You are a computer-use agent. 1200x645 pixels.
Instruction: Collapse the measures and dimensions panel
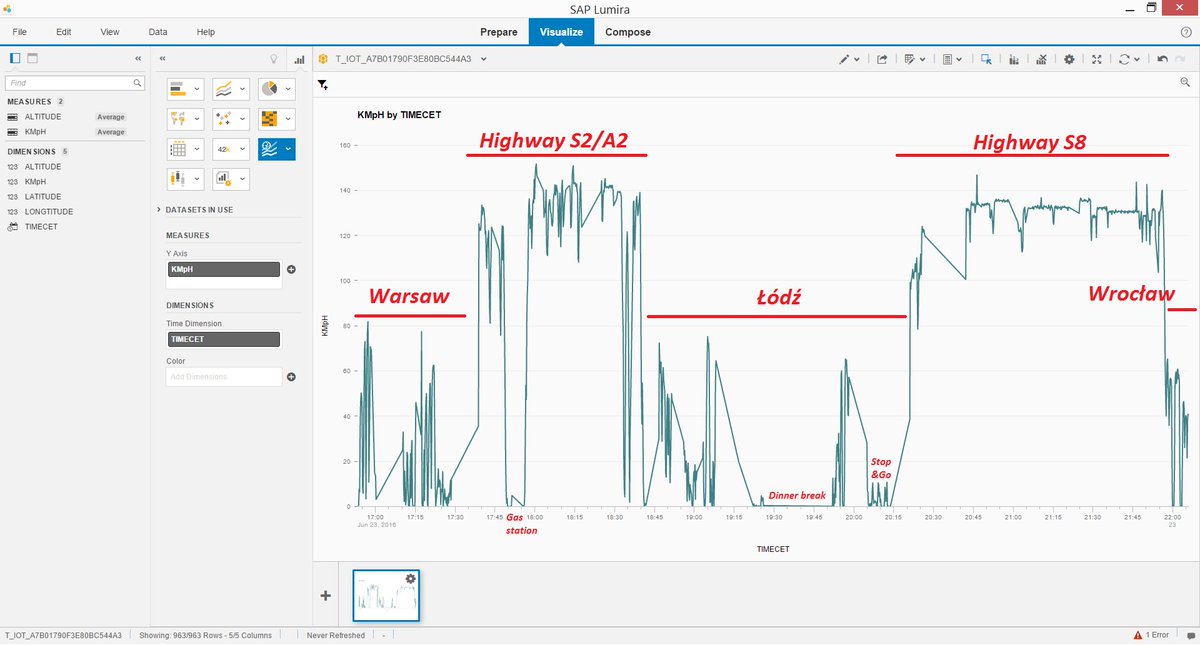[x=138, y=59]
